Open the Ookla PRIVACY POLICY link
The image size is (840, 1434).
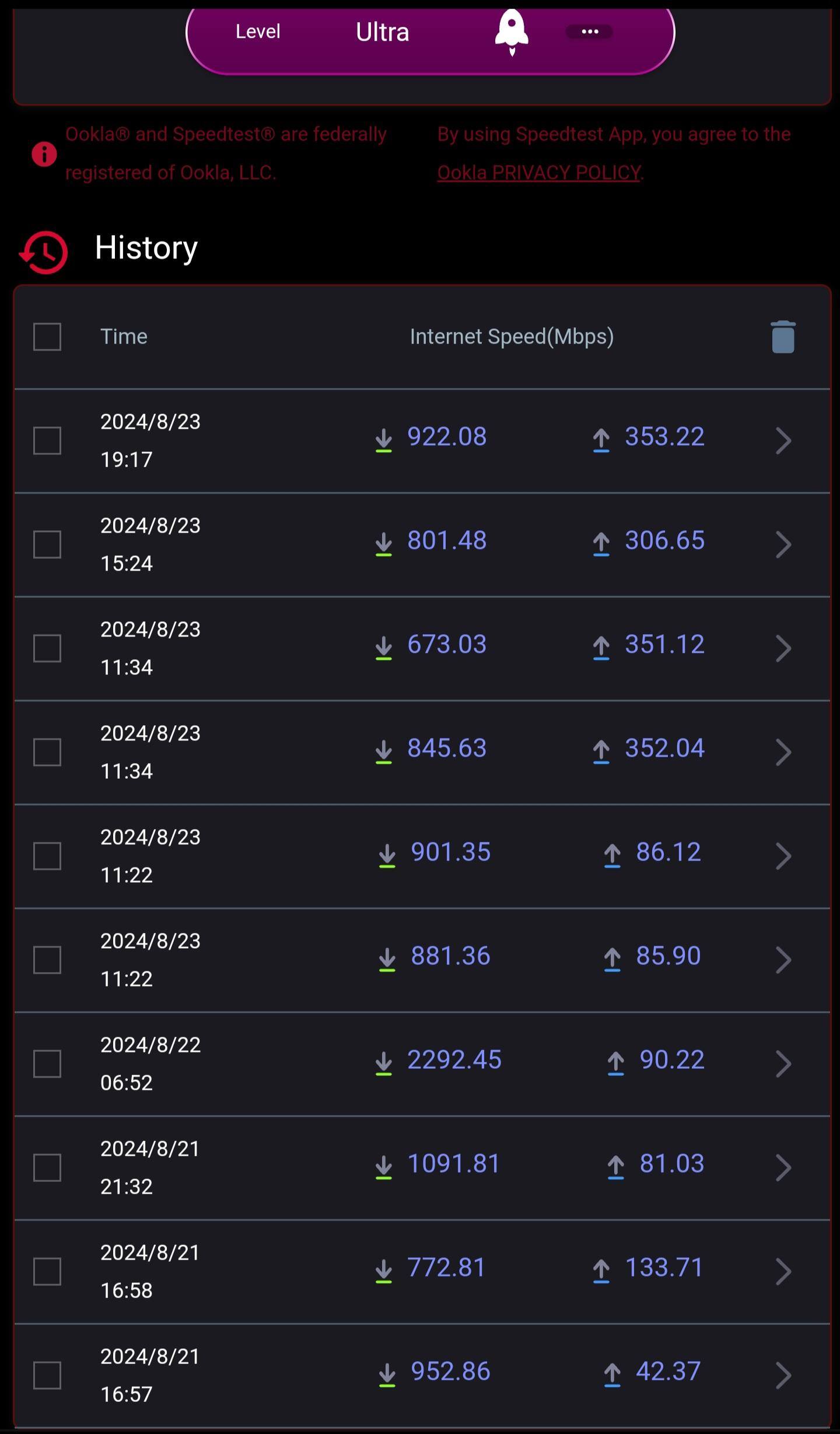(539, 173)
